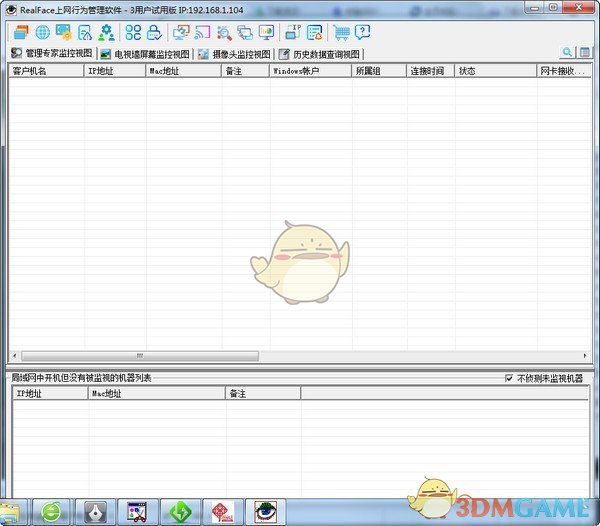Click the list layout icon beside search
This screenshot has width=600, height=526.
pos(585,52)
